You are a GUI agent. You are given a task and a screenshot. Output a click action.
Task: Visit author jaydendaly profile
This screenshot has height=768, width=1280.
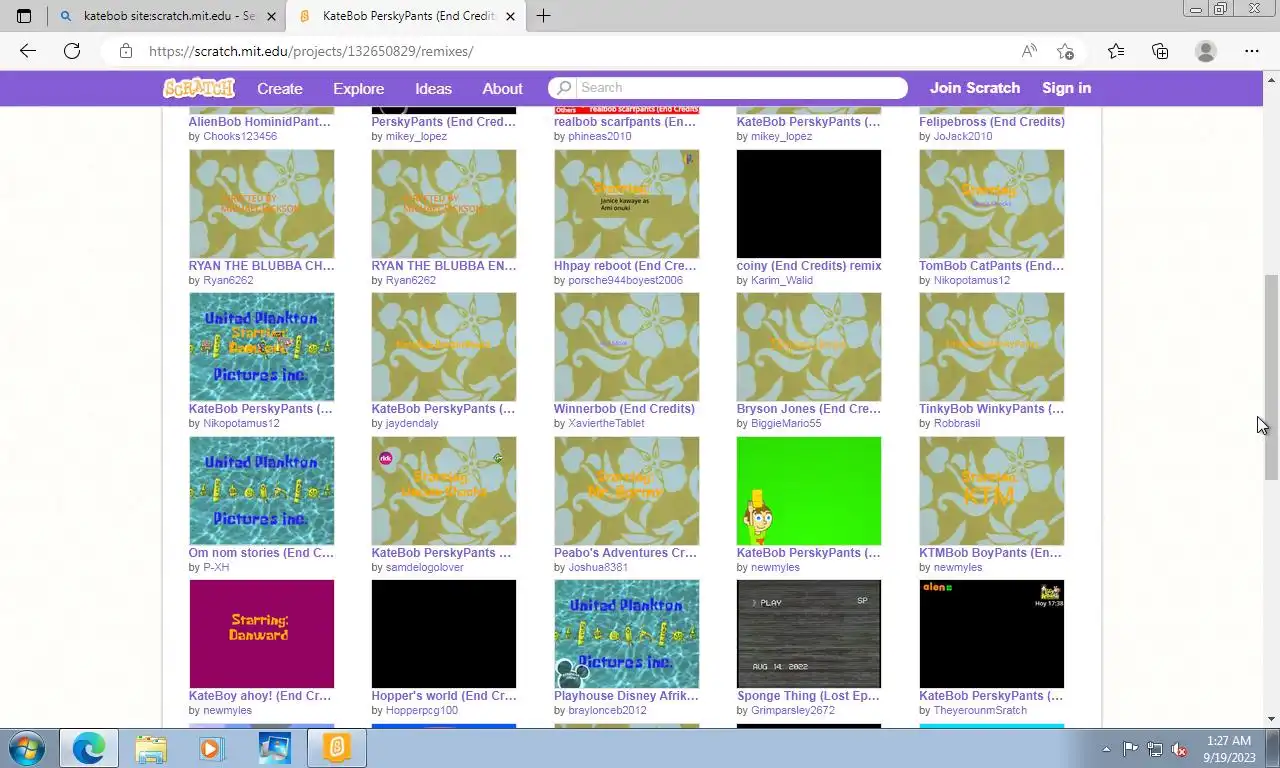[412, 423]
